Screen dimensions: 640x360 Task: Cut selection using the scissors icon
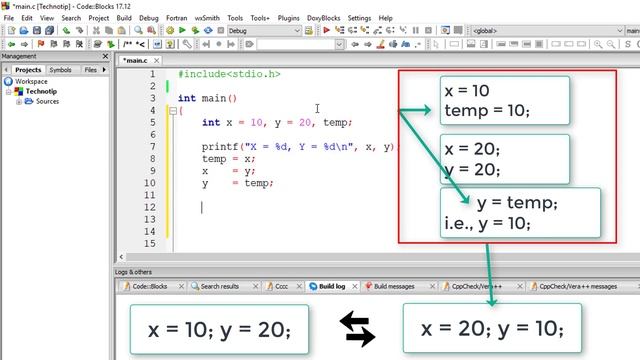point(96,30)
